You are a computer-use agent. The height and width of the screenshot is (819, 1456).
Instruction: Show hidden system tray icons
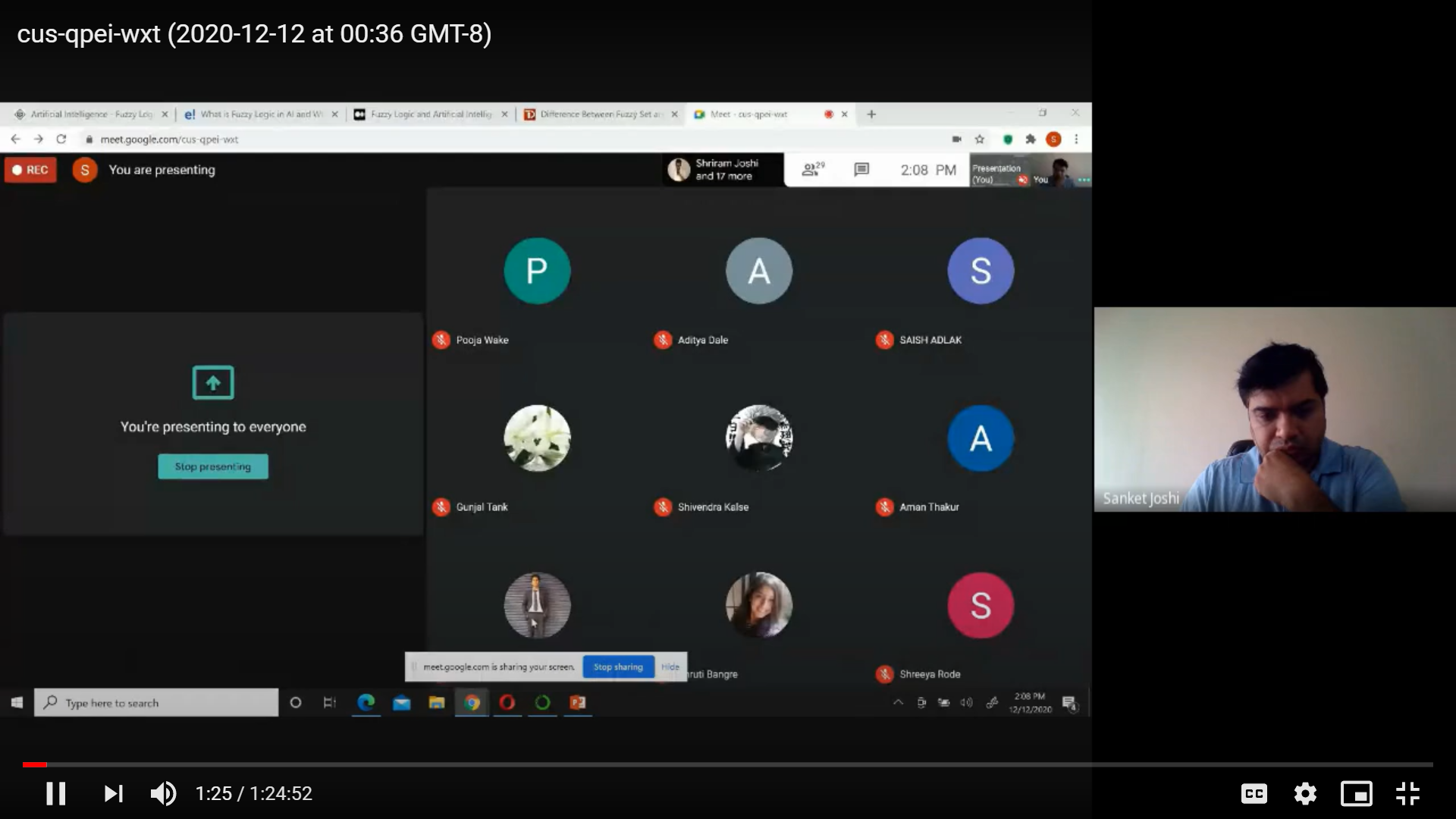(898, 702)
